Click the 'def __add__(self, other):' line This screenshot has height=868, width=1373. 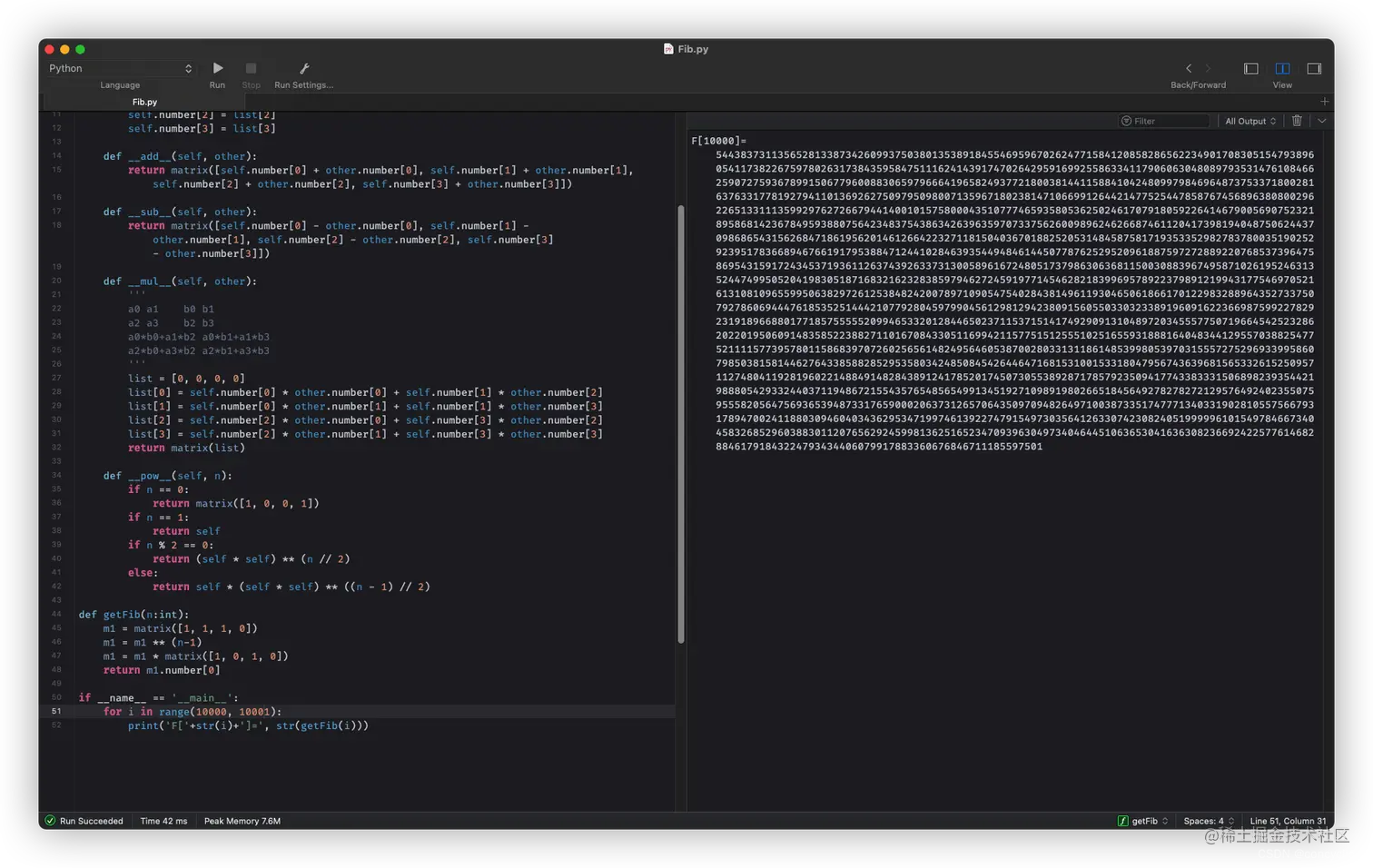180,156
